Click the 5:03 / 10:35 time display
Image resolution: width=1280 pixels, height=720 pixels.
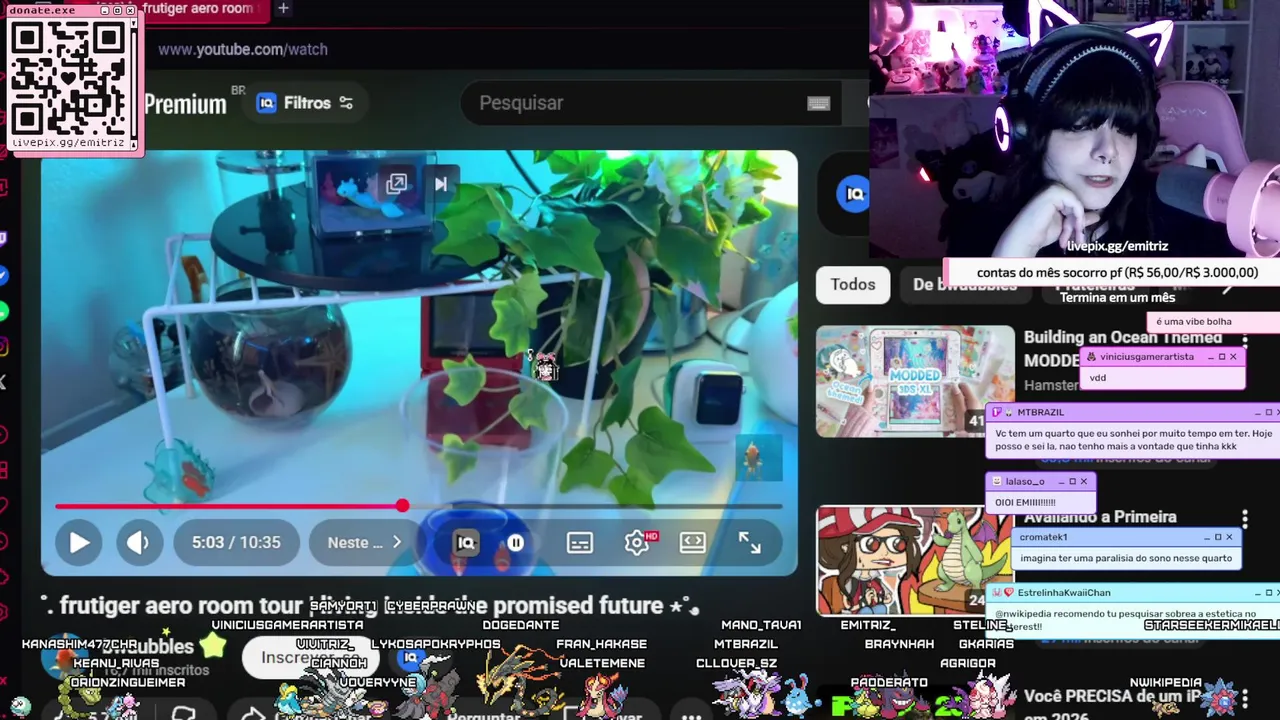pyautogui.click(x=236, y=542)
